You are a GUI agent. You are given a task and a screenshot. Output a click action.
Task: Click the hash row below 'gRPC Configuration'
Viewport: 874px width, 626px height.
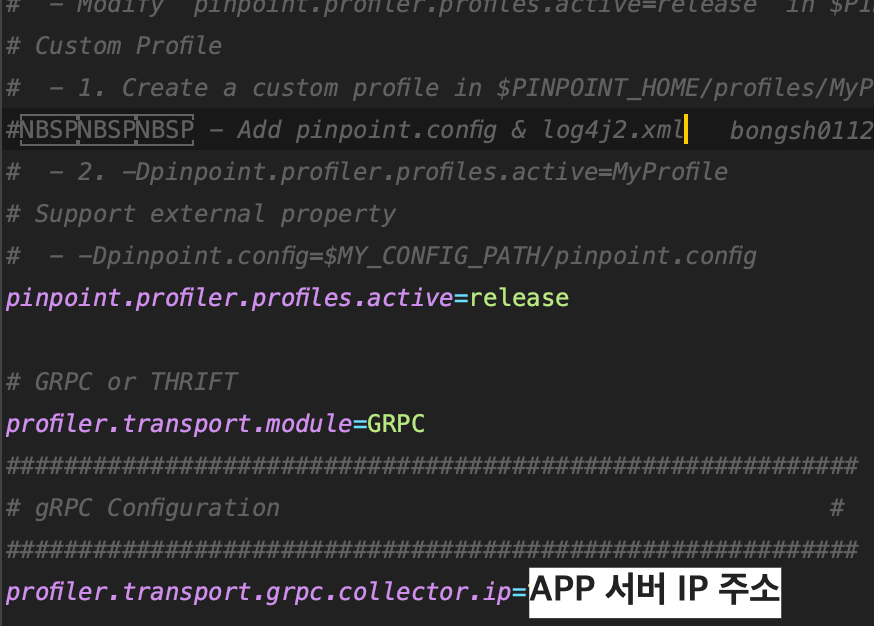[x=432, y=550]
